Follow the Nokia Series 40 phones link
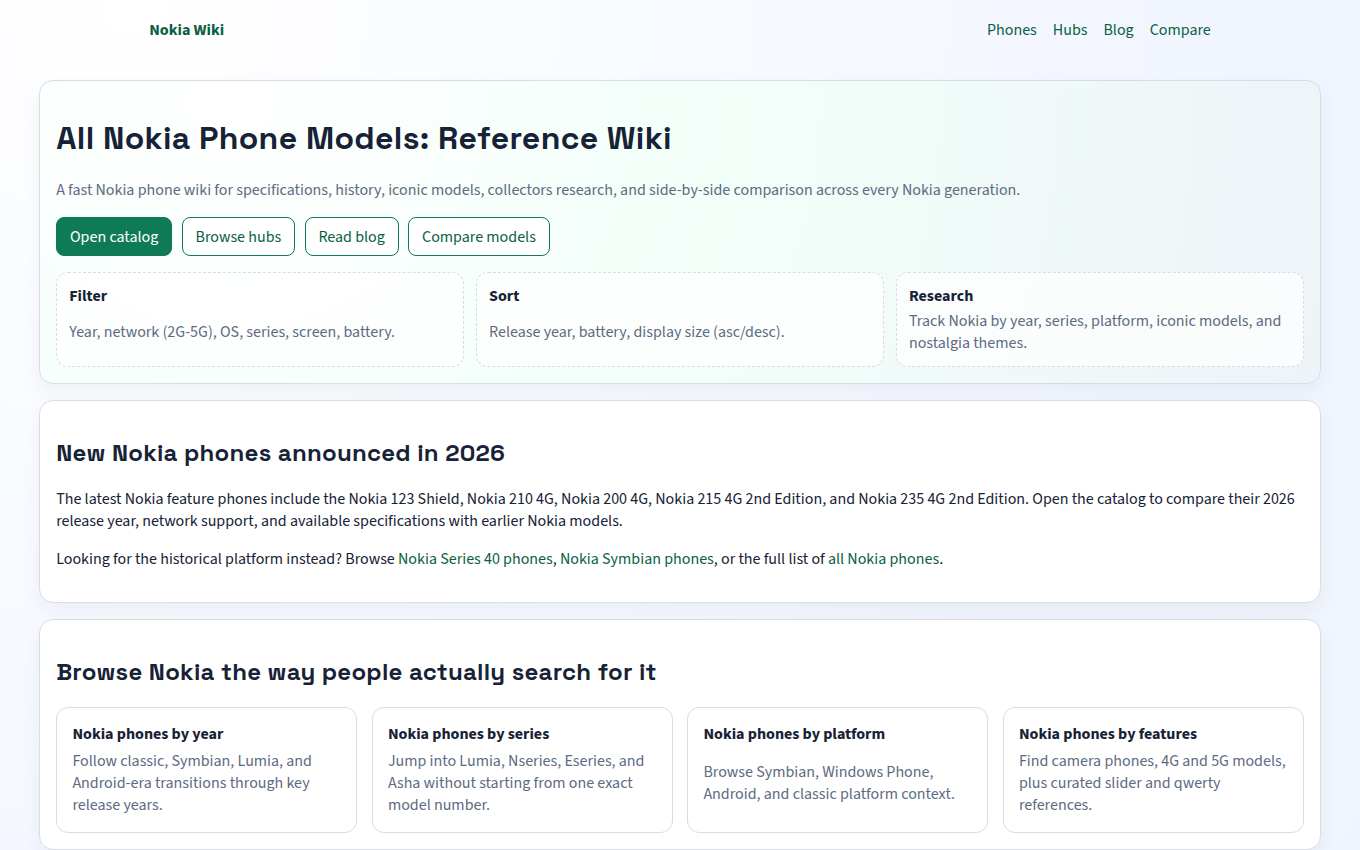The height and width of the screenshot is (850, 1360). pos(475,559)
